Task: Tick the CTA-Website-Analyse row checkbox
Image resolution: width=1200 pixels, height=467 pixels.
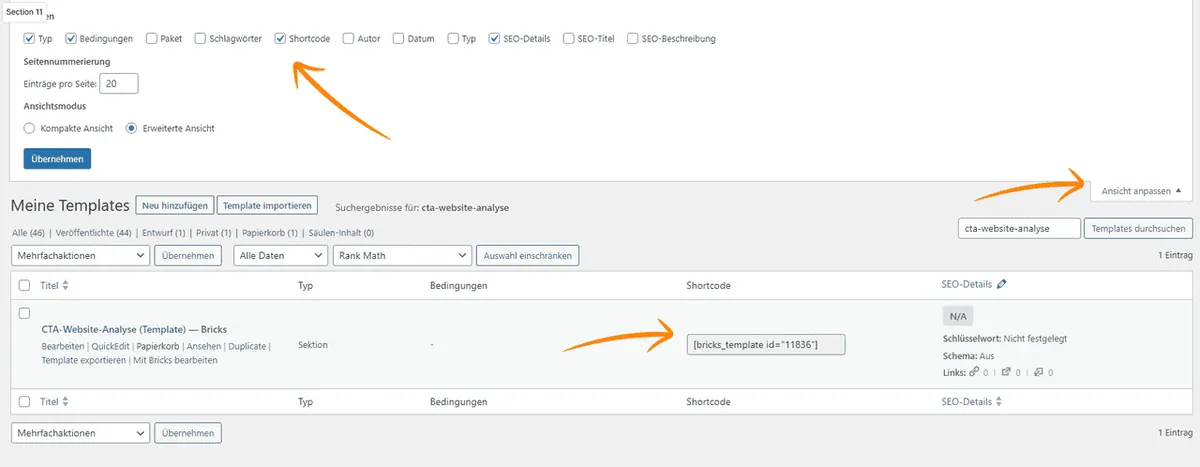Action: 25,313
